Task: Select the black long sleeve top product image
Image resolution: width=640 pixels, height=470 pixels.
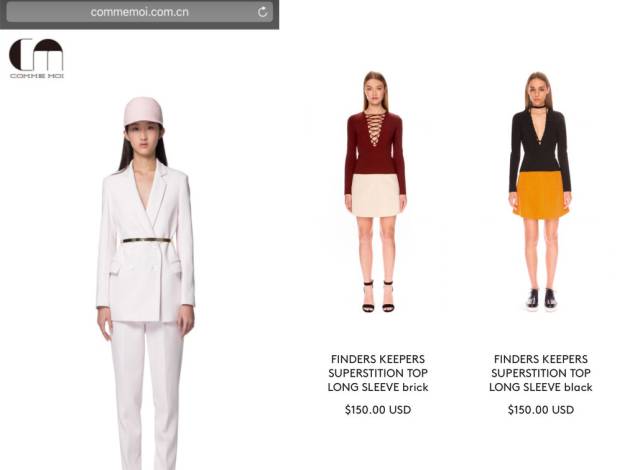Action: click(540, 192)
